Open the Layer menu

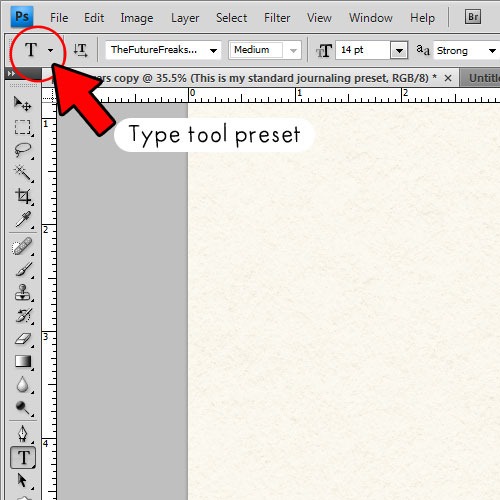click(x=185, y=18)
